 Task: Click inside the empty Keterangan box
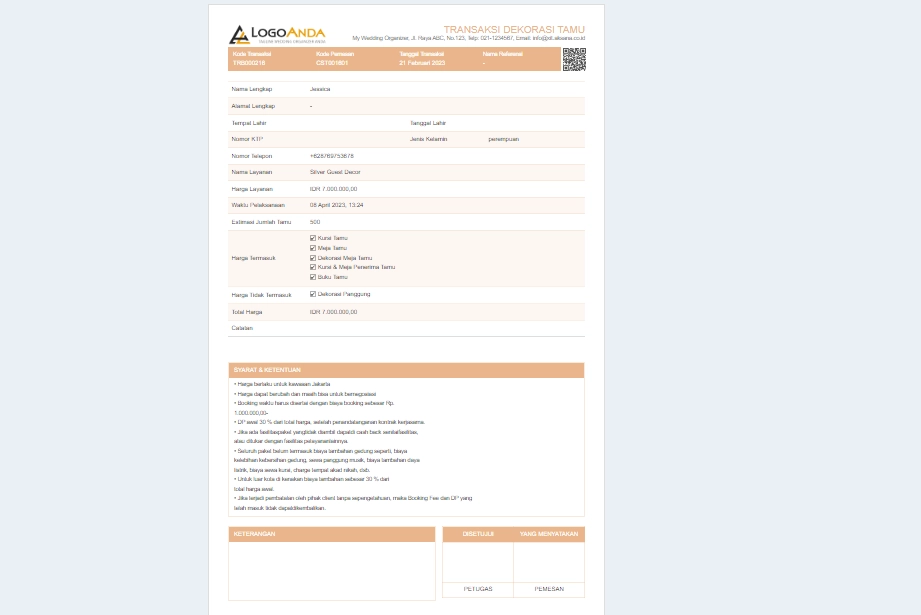331,570
